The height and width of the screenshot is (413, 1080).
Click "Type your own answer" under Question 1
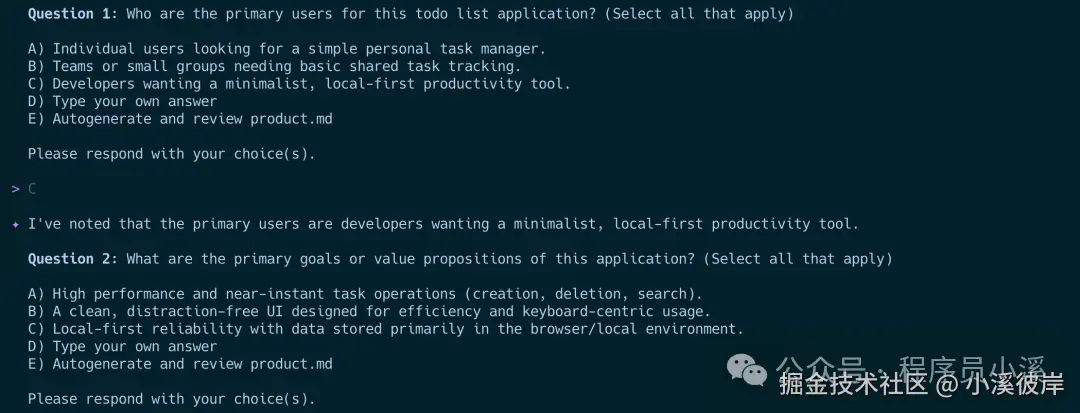(x=122, y=101)
